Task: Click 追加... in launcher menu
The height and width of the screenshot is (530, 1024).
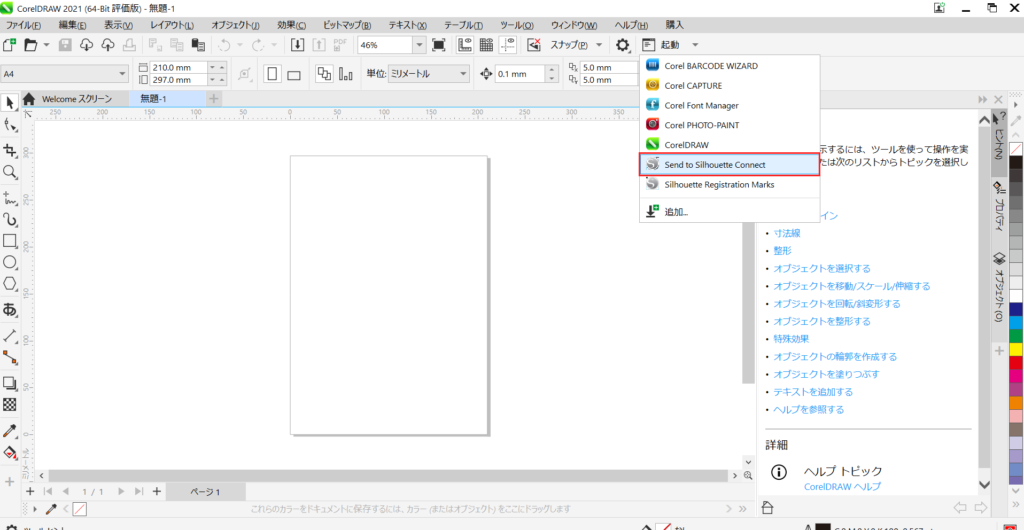Action: (x=729, y=211)
